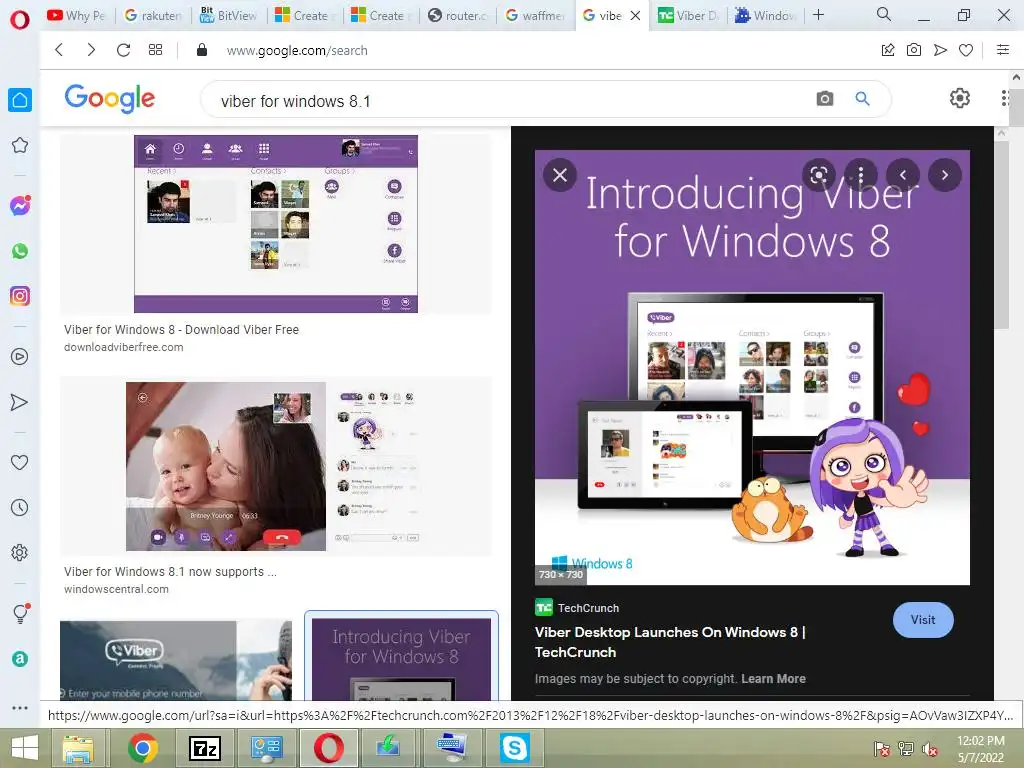Open Bookmarks star in Opera sidebar
Viewport: 1024px width, 768px height.
coord(20,145)
